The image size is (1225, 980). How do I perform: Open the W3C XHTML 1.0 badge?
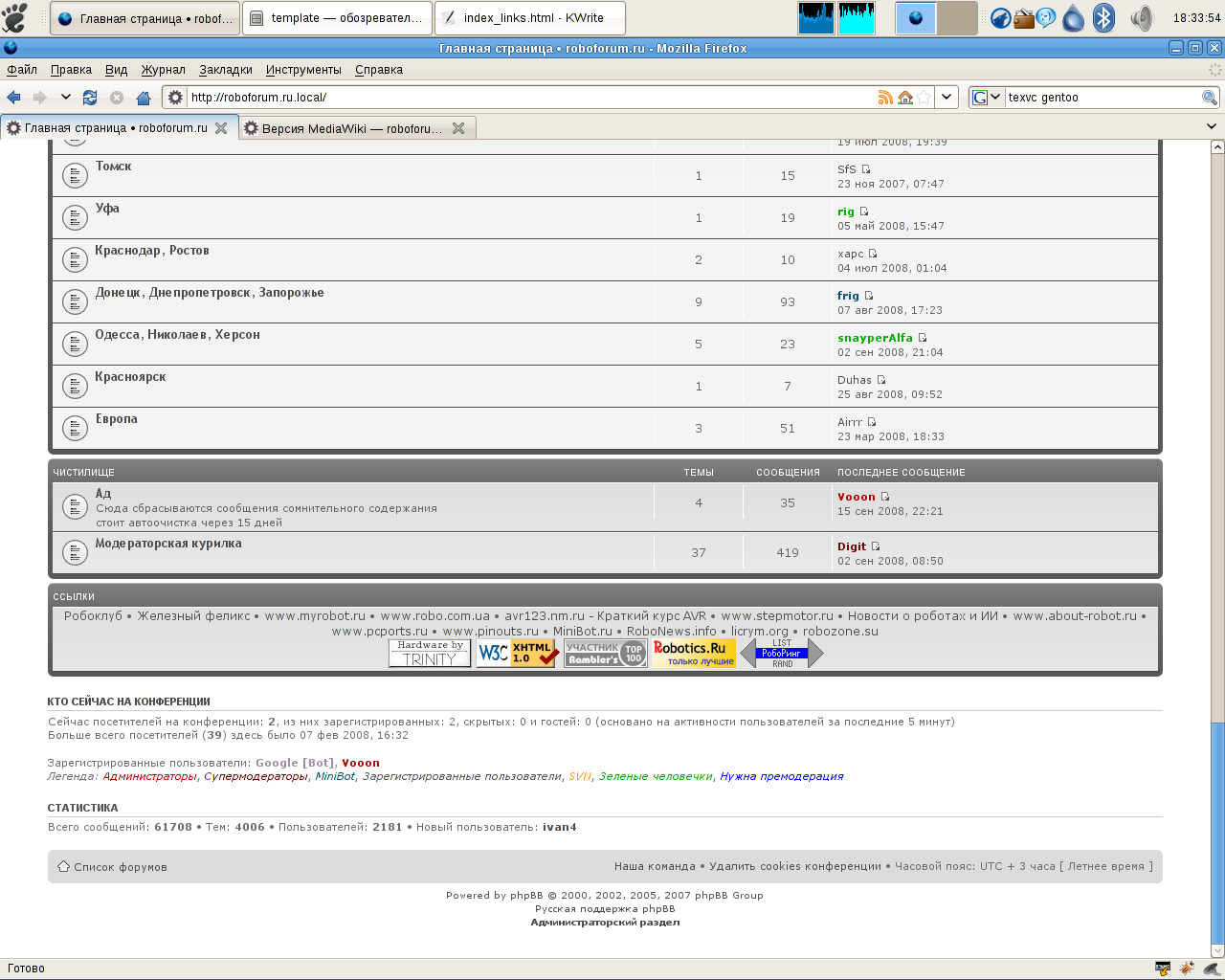(x=517, y=654)
